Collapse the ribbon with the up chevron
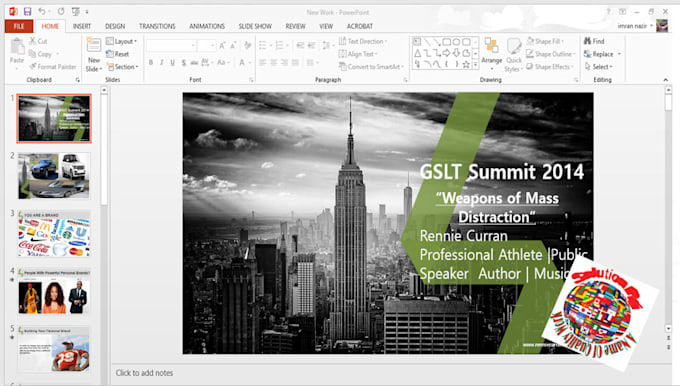Image resolution: width=680 pixels, height=386 pixels. click(x=666, y=80)
